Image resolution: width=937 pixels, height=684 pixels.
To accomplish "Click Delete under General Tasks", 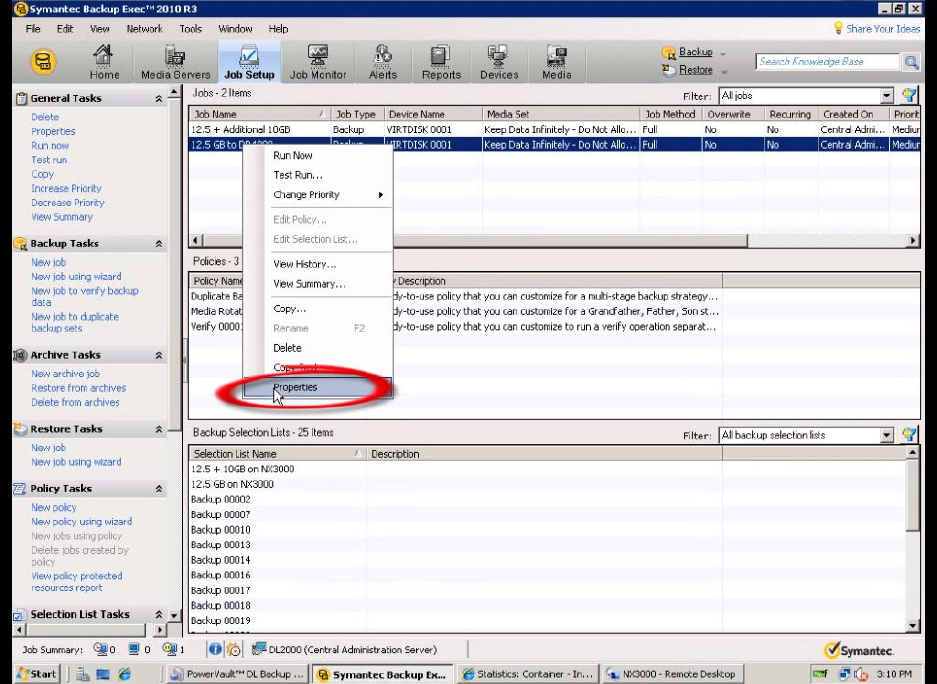I will tap(45, 117).
